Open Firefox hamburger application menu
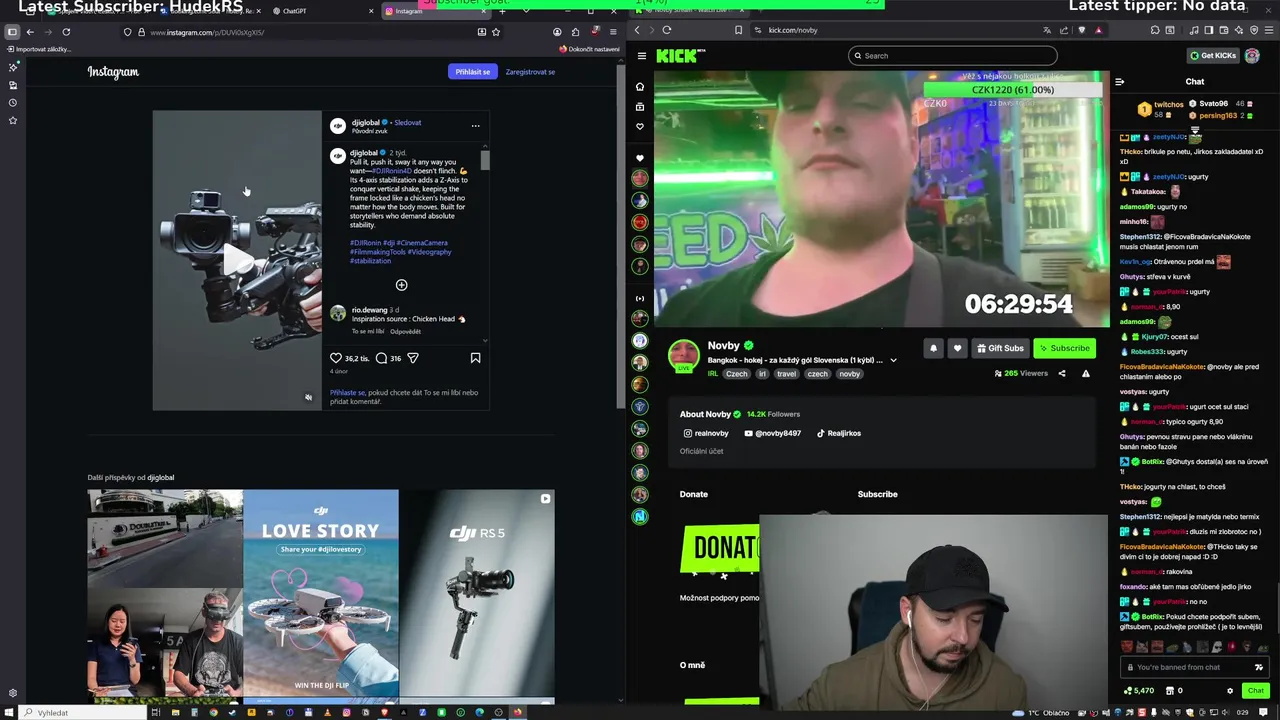The height and width of the screenshot is (720, 1280). (x=613, y=32)
